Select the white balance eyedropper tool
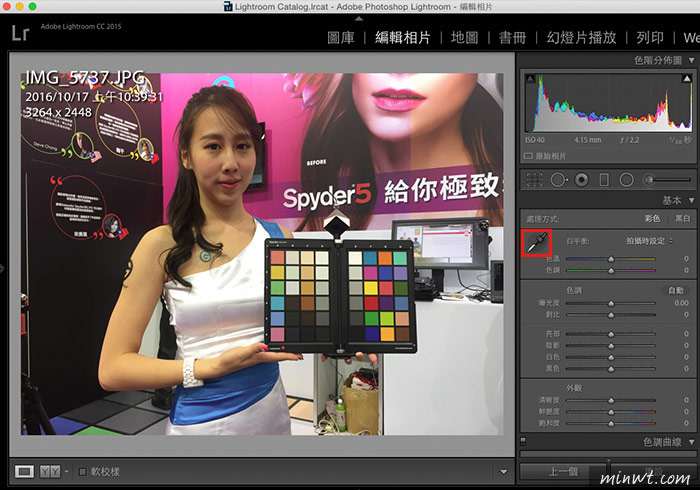Viewport: 700px width, 490px height. pos(537,243)
